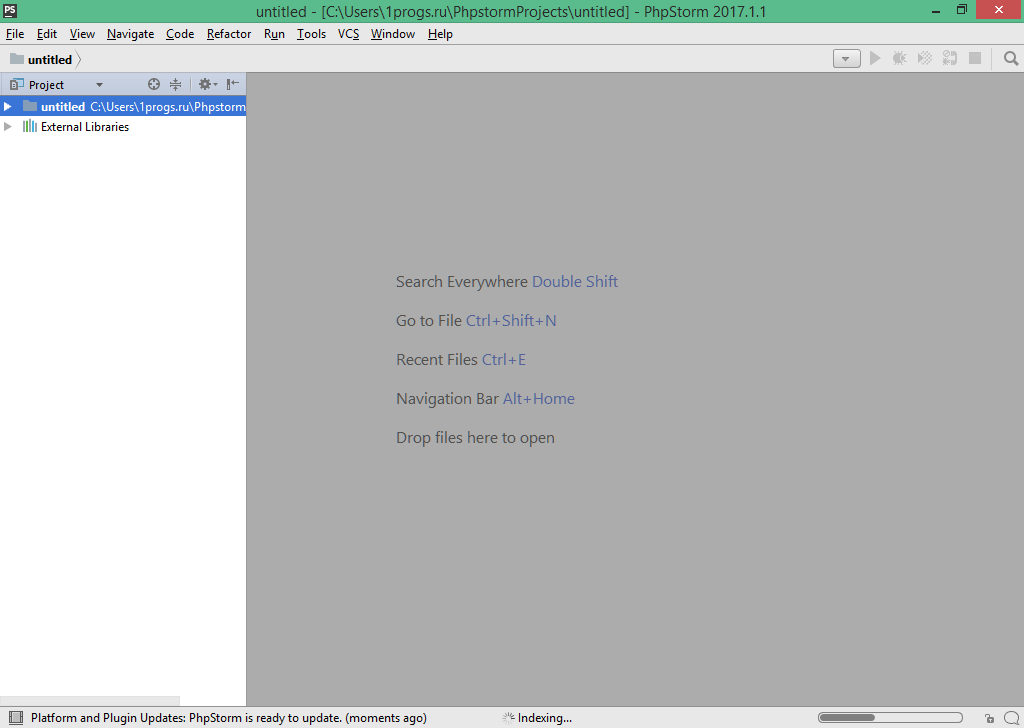The width and height of the screenshot is (1024, 728).
Task: Click the Collapse All icon
Action: point(176,84)
